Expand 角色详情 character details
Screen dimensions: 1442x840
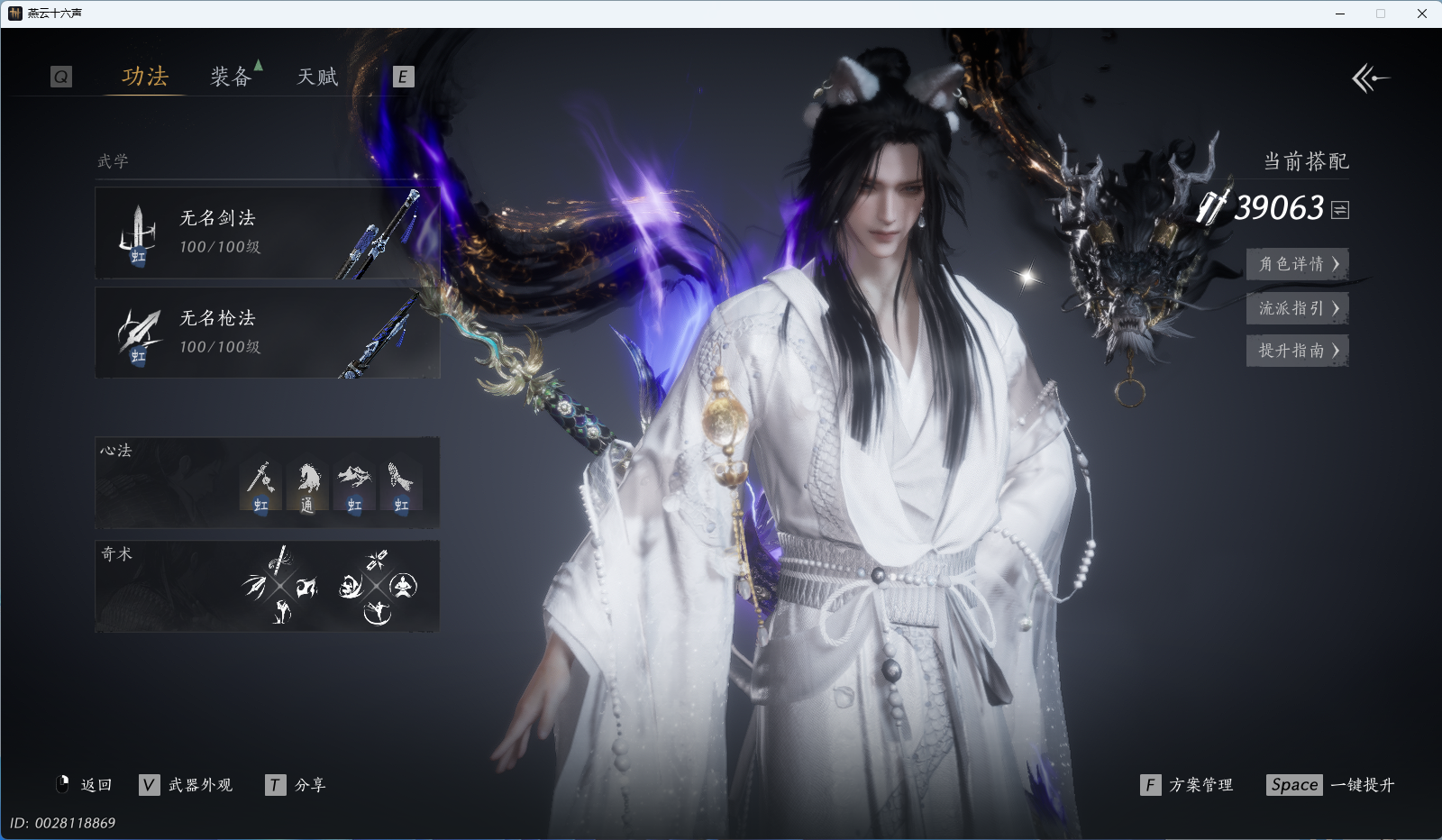tap(1297, 264)
